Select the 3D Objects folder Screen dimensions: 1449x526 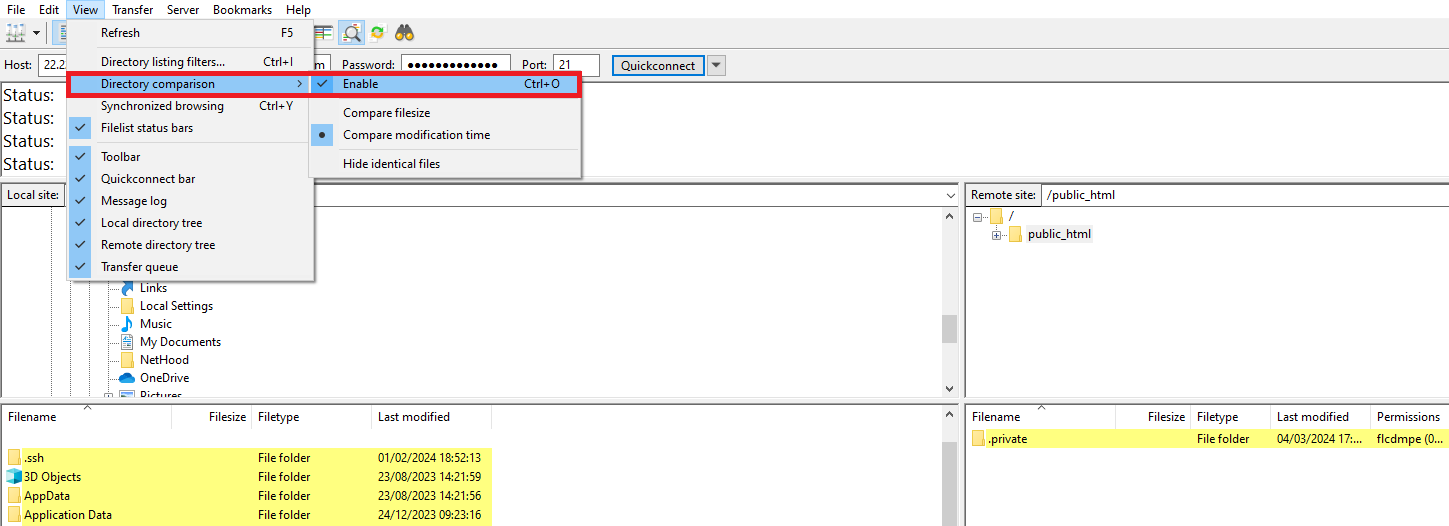52,477
